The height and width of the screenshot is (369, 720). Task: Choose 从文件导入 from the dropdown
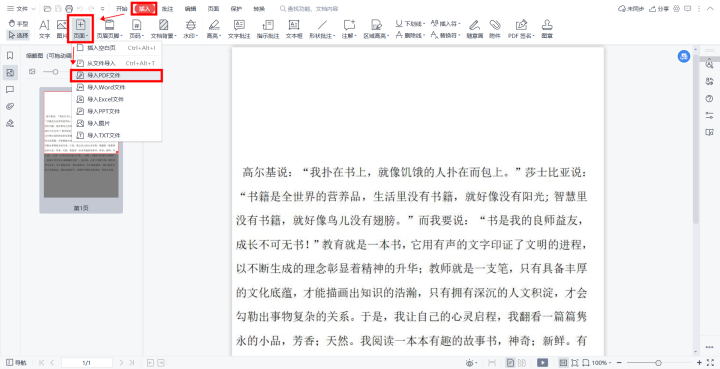pyautogui.click(x=117, y=63)
